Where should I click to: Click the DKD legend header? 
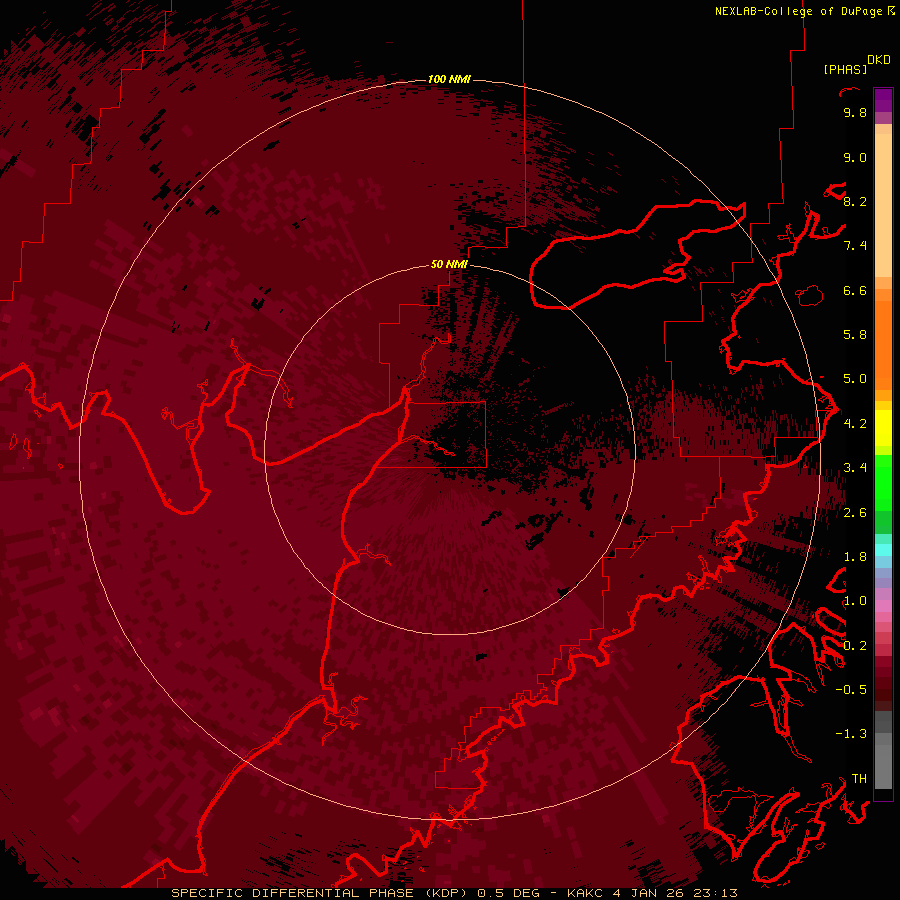(879, 60)
